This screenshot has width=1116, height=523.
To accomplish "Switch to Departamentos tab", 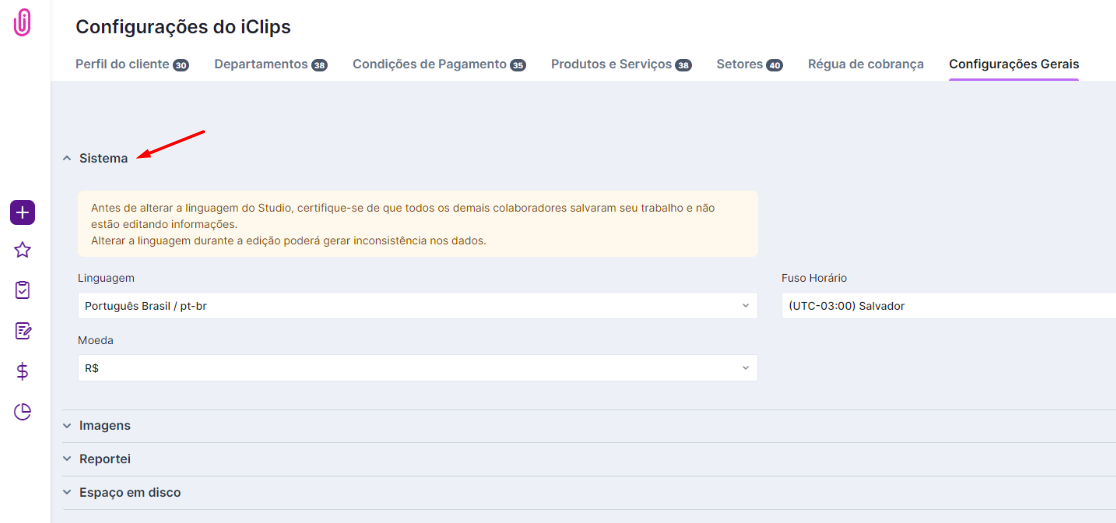I will [x=261, y=64].
